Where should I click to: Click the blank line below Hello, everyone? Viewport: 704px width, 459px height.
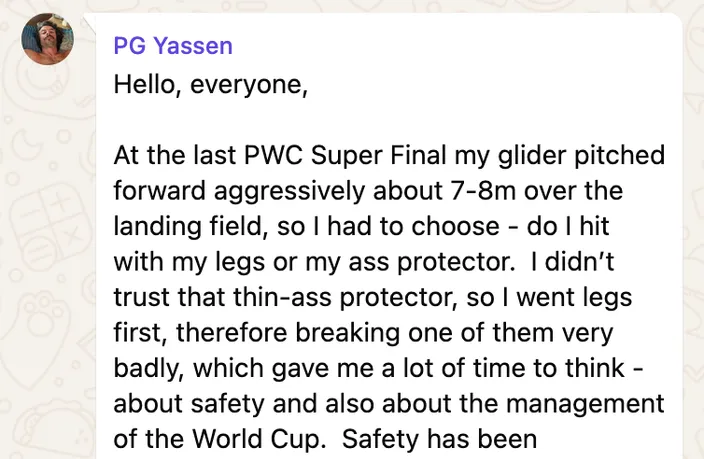click(x=389, y=119)
